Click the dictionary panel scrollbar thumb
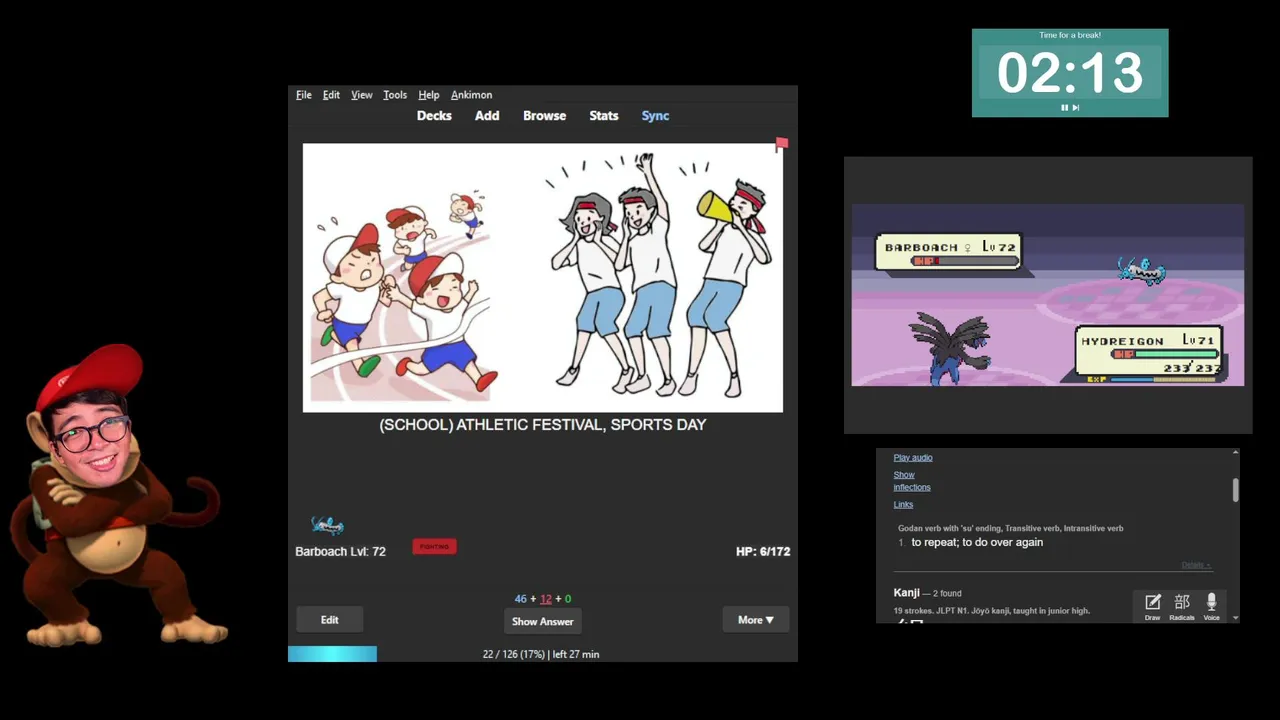Image resolution: width=1280 pixels, height=720 pixels. tap(1236, 490)
